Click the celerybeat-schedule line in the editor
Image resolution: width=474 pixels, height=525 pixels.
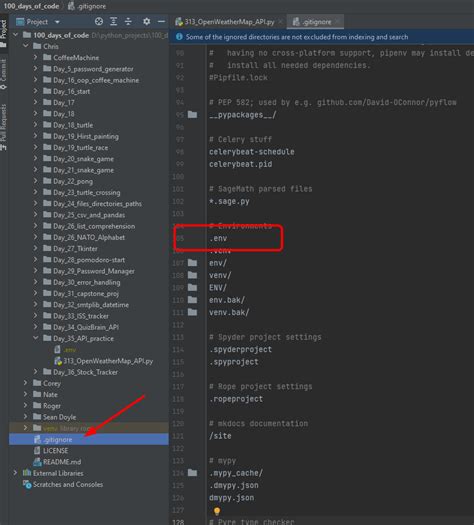252,152
